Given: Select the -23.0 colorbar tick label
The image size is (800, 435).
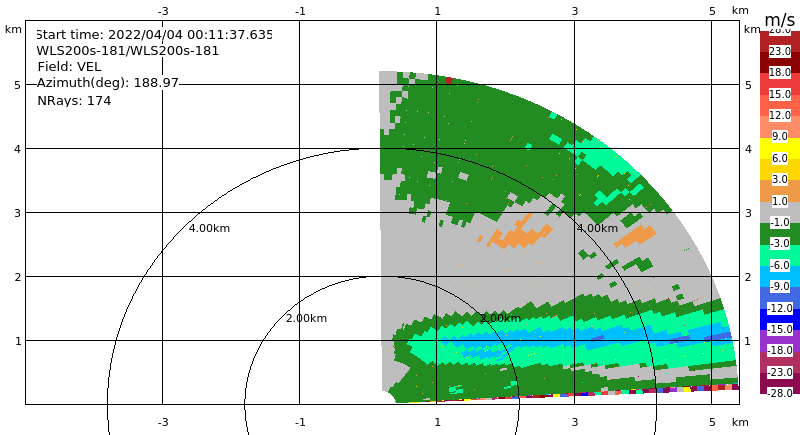Looking at the screenshot, I should tap(780, 372).
